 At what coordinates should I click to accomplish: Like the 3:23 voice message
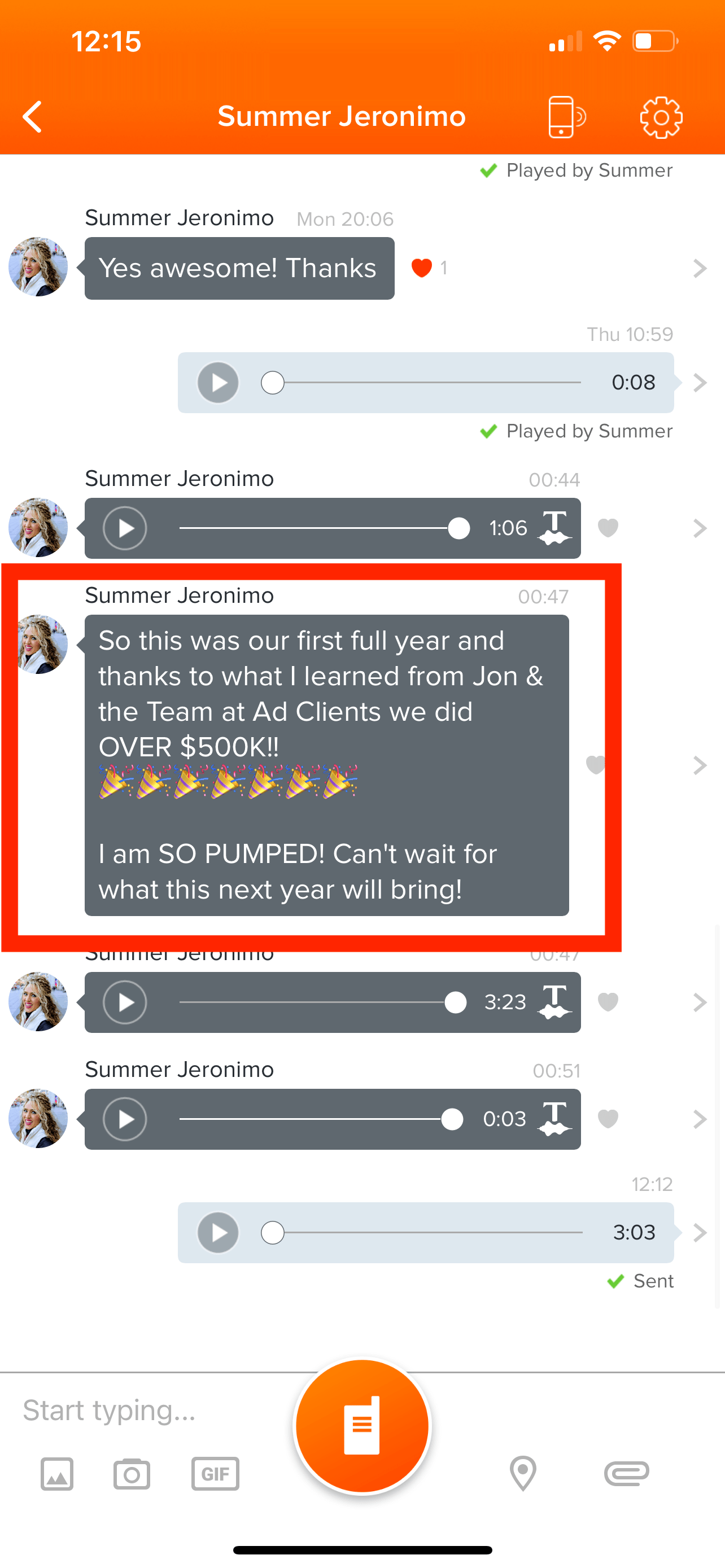click(x=608, y=1002)
